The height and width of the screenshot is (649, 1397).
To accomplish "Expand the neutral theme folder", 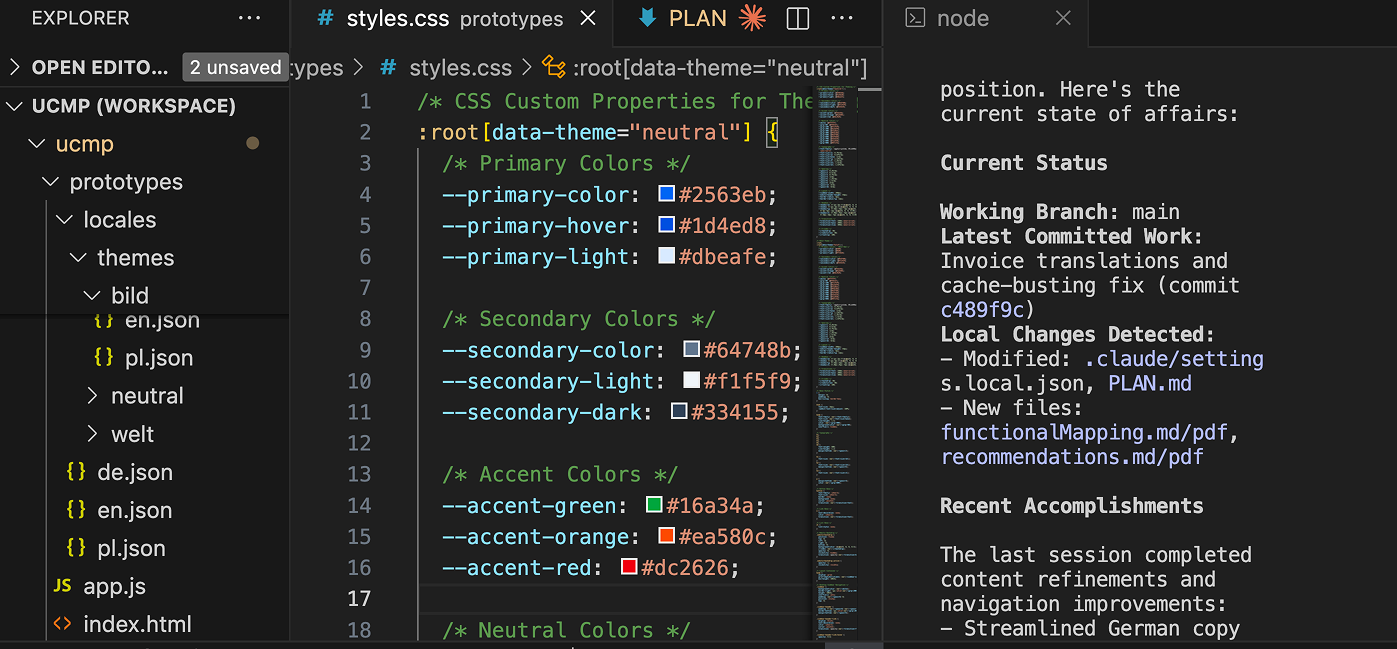I will (x=93, y=396).
